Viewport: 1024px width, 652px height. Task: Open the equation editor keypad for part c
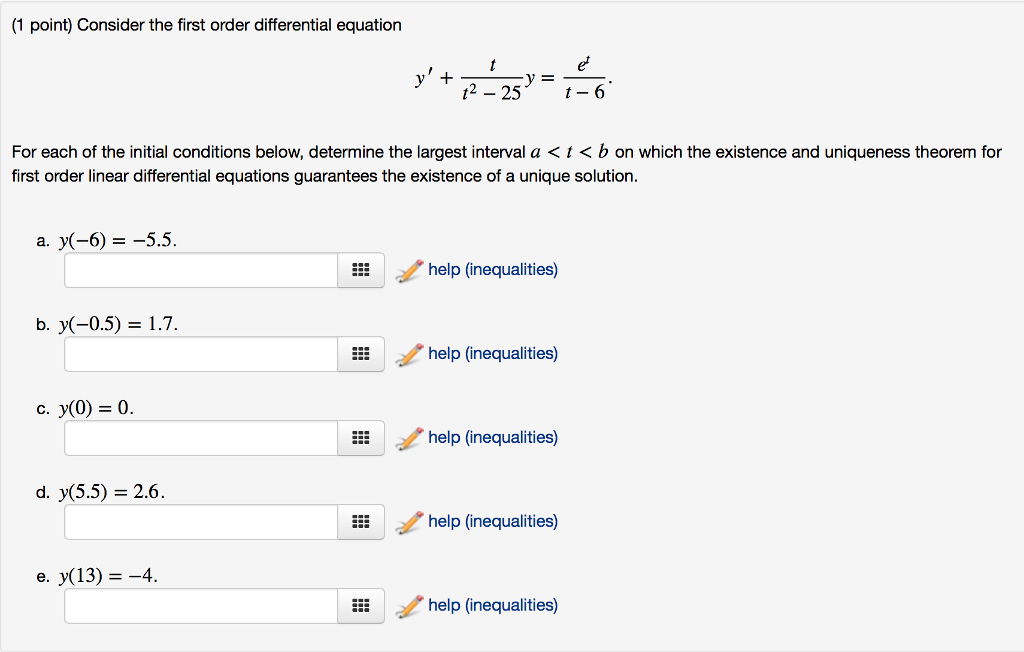tap(362, 438)
